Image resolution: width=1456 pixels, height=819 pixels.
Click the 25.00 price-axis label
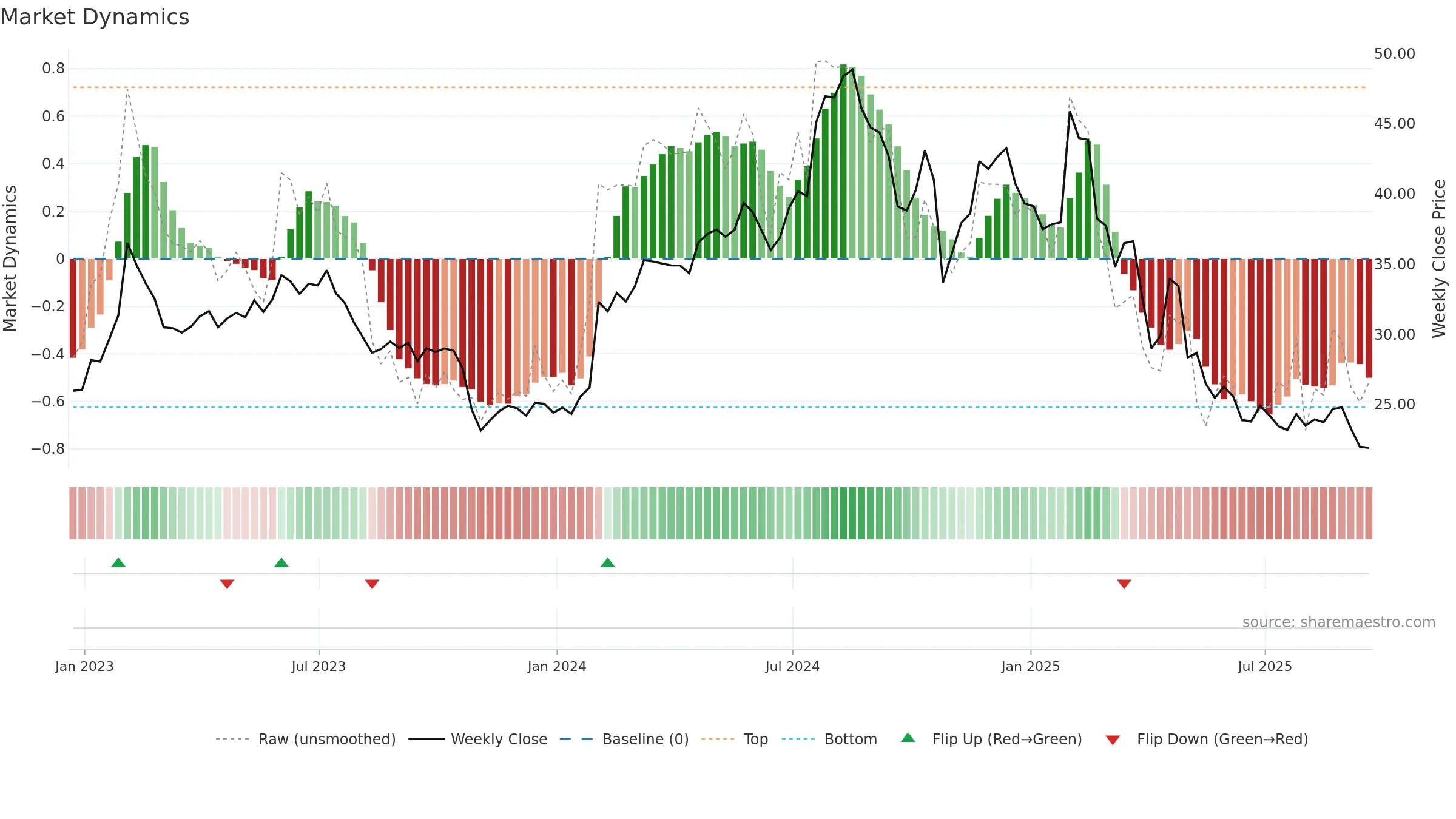[x=1395, y=405]
